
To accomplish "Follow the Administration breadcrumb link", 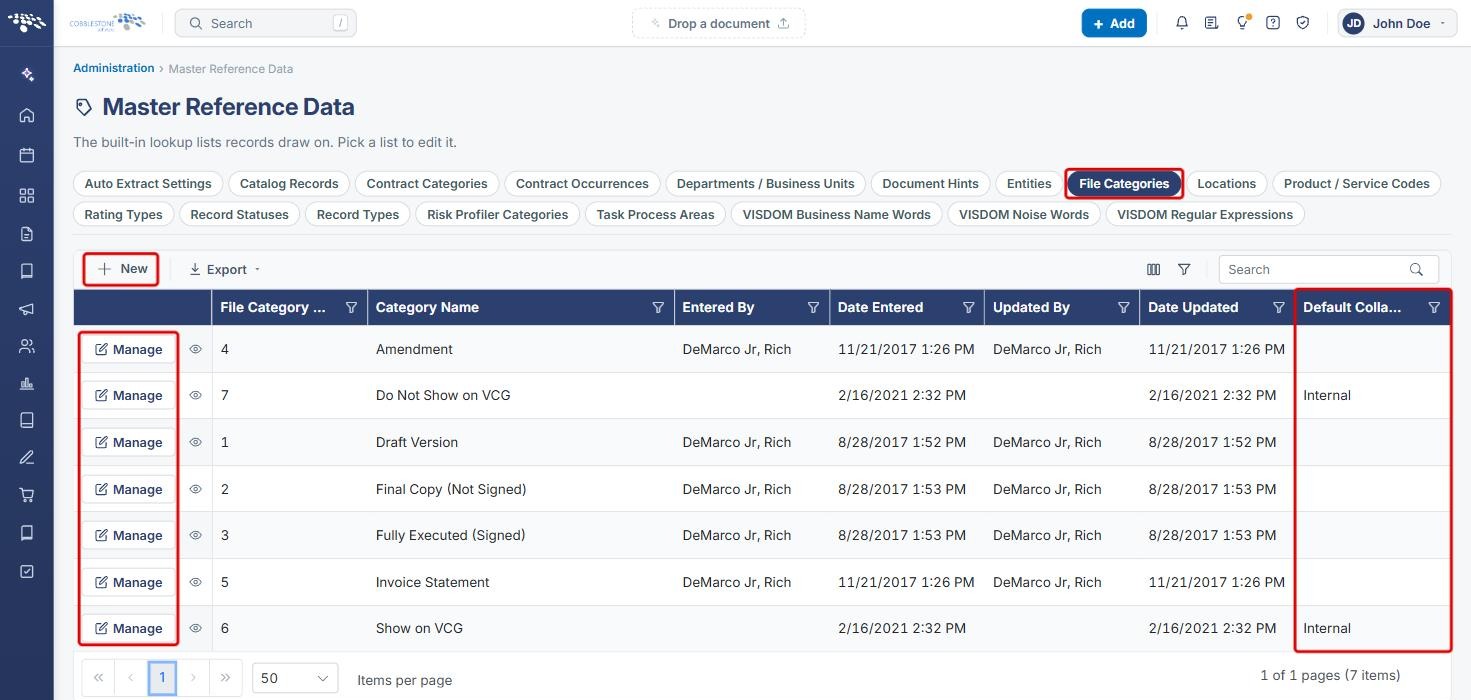I will click(x=114, y=68).
